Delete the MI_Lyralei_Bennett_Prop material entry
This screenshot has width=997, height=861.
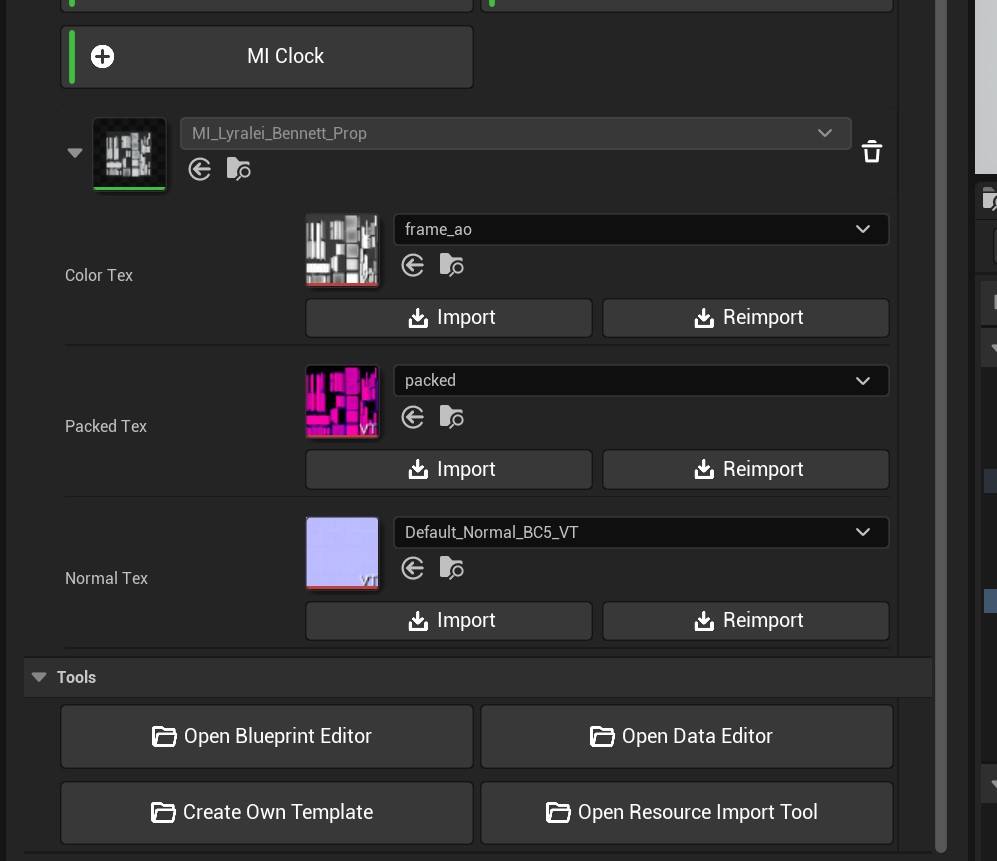coord(872,151)
